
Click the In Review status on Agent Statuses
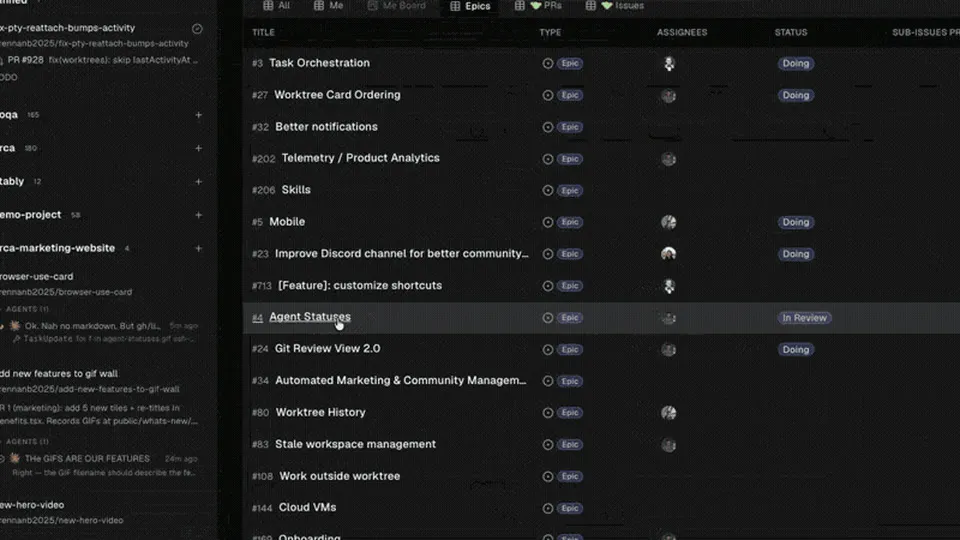pos(804,318)
